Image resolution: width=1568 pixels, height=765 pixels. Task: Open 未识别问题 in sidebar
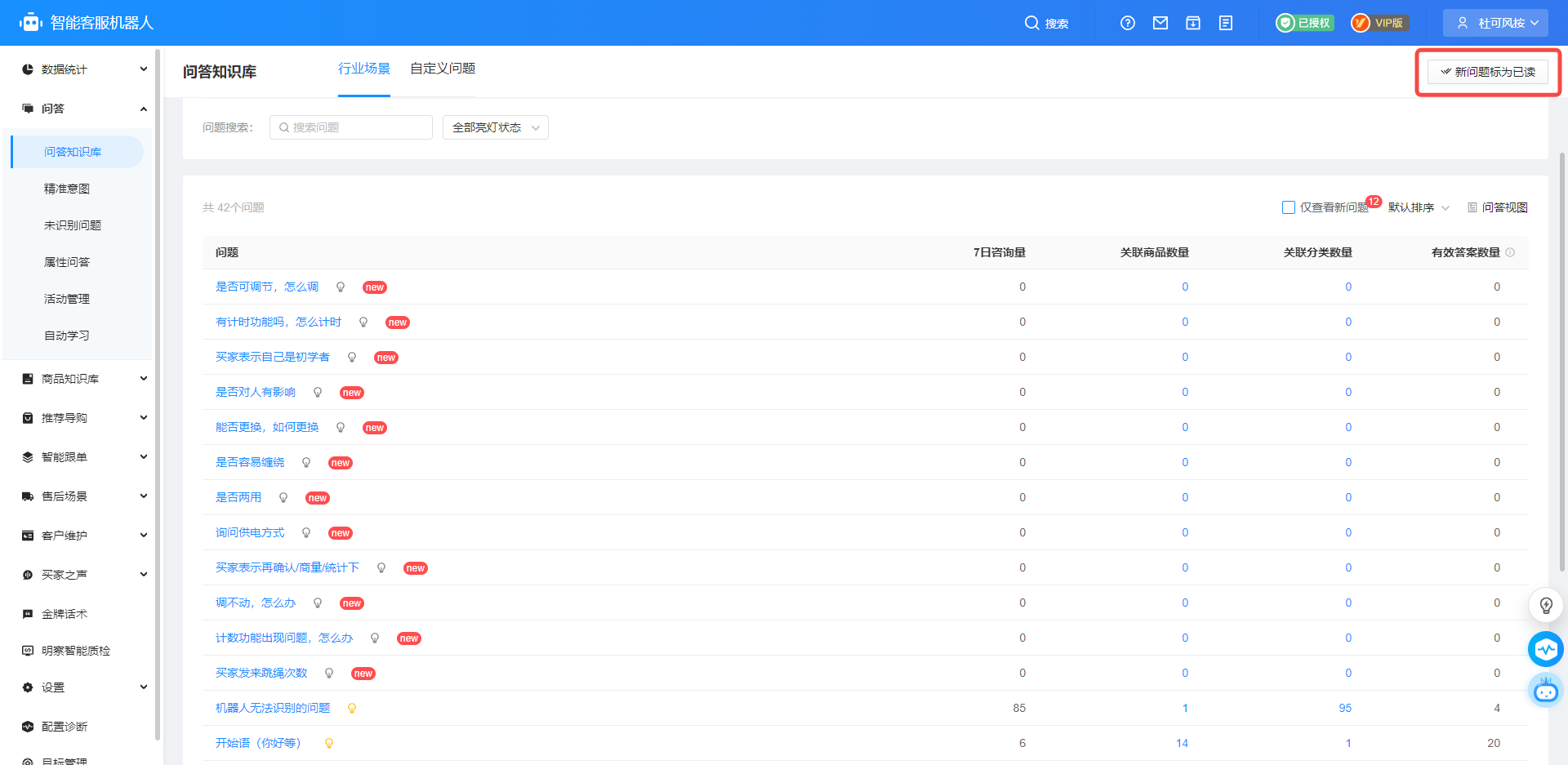pyautogui.click(x=73, y=225)
